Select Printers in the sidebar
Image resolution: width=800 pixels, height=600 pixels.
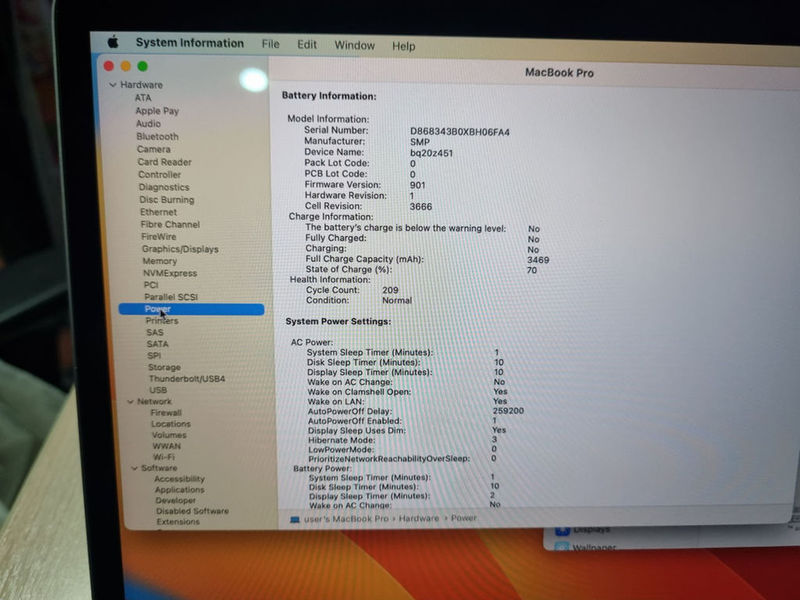tap(162, 321)
